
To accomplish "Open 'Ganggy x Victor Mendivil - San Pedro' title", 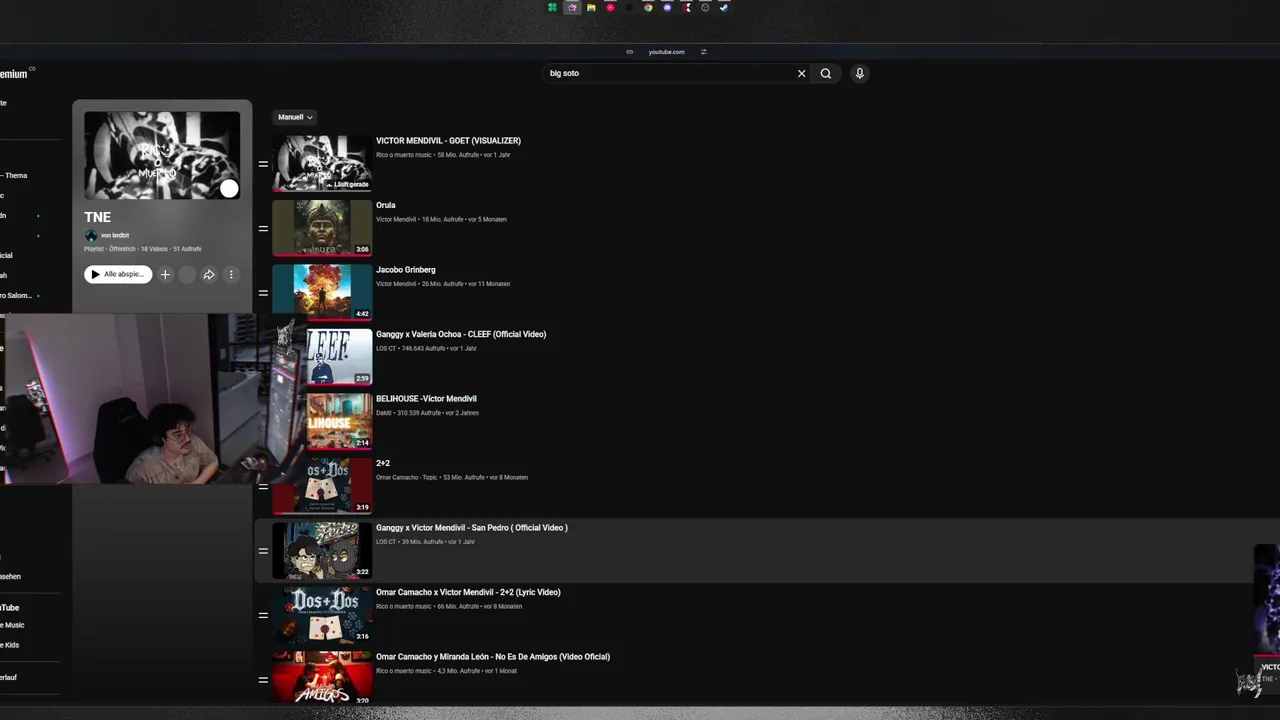I will pyautogui.click(x=472, y=528).
